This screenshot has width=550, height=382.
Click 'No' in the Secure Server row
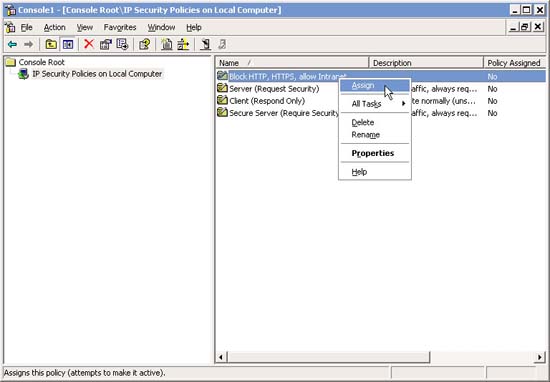tap(492, 113)
